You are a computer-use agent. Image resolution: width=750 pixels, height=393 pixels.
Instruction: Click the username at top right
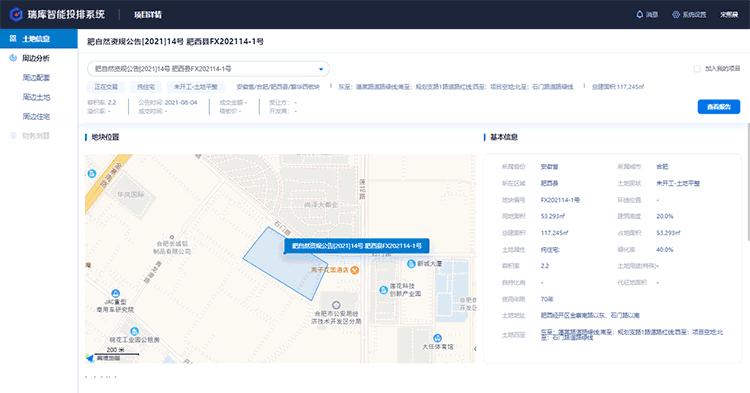coord(729,15)
